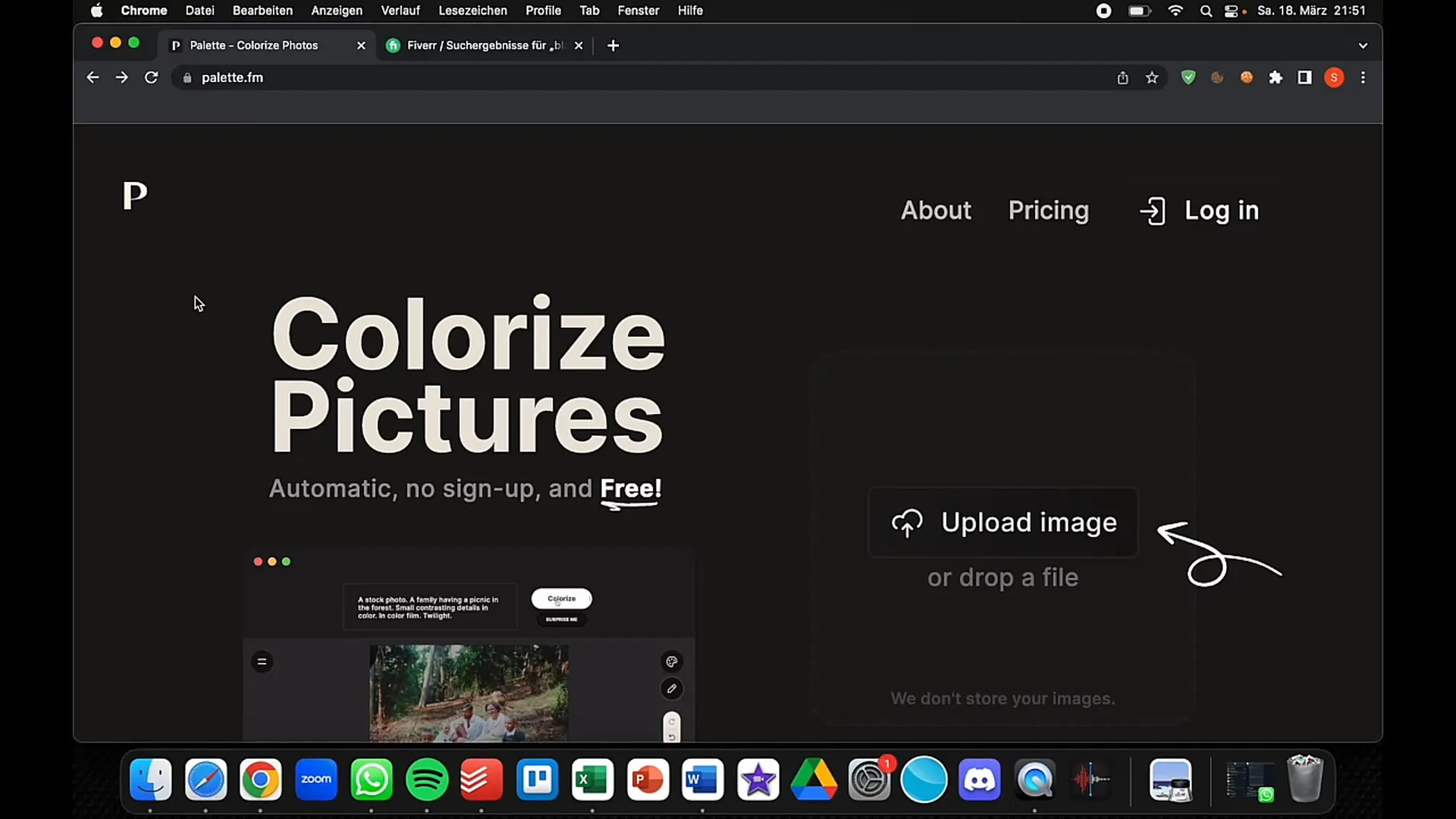
Task: Click the colorized family picnic thumbnail
Action: [x=468, y=695]
